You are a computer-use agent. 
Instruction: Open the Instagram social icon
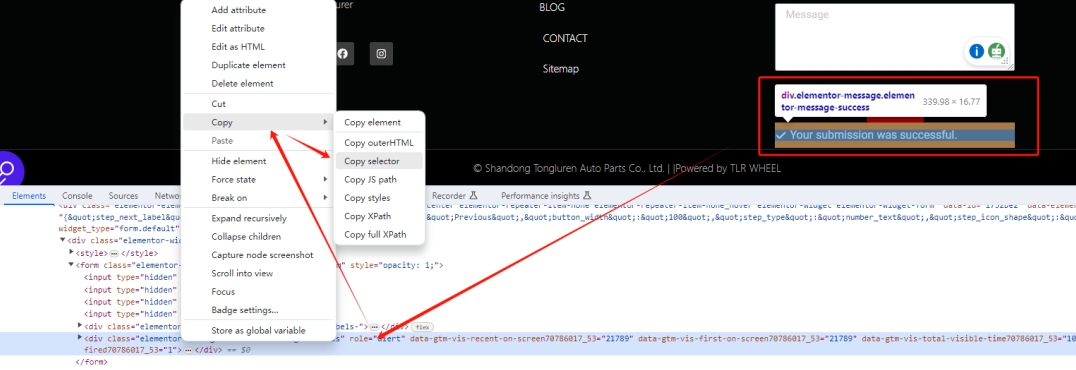381,54
